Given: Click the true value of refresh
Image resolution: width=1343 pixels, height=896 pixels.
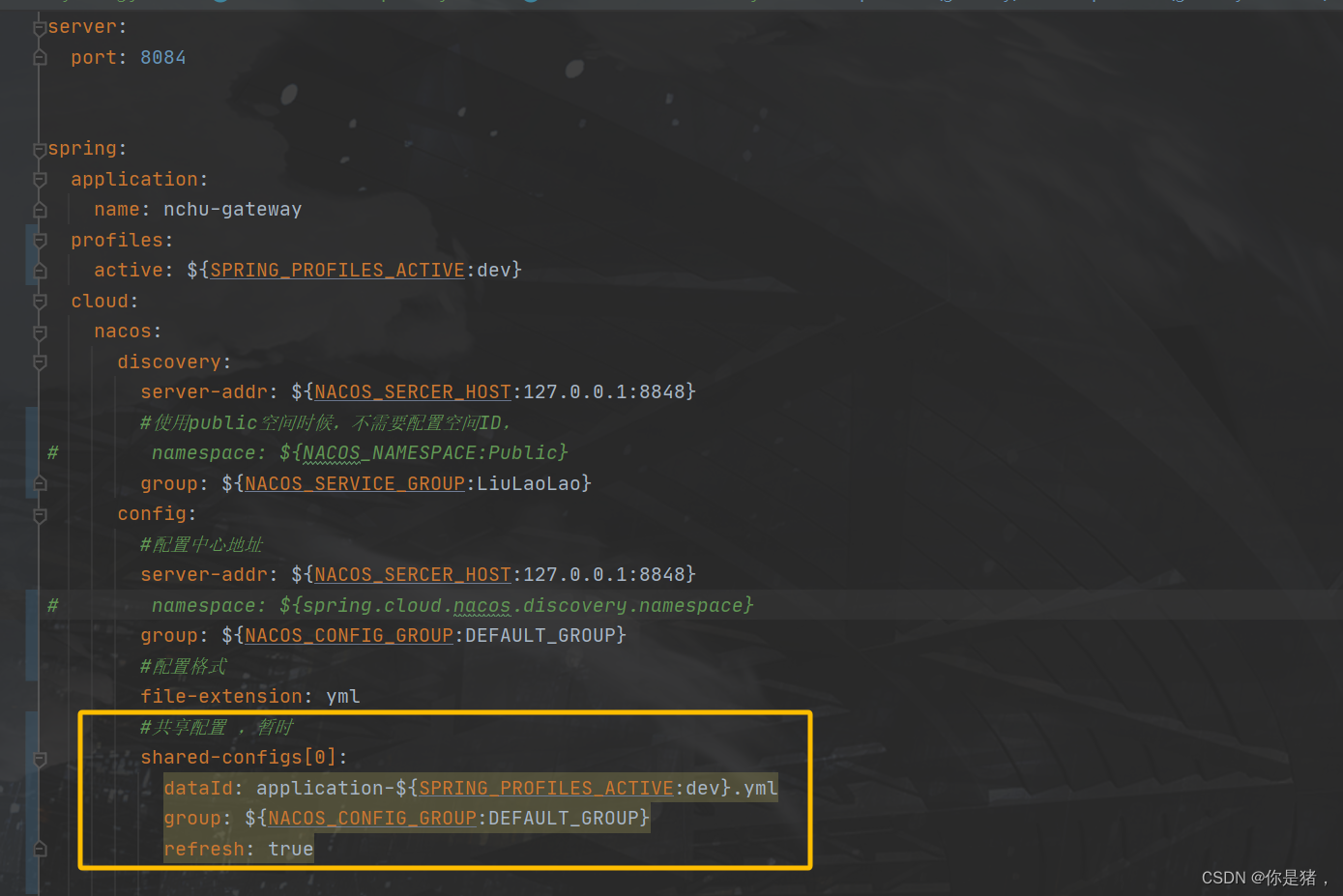Looking at the screenshot, I should [291, 850].
